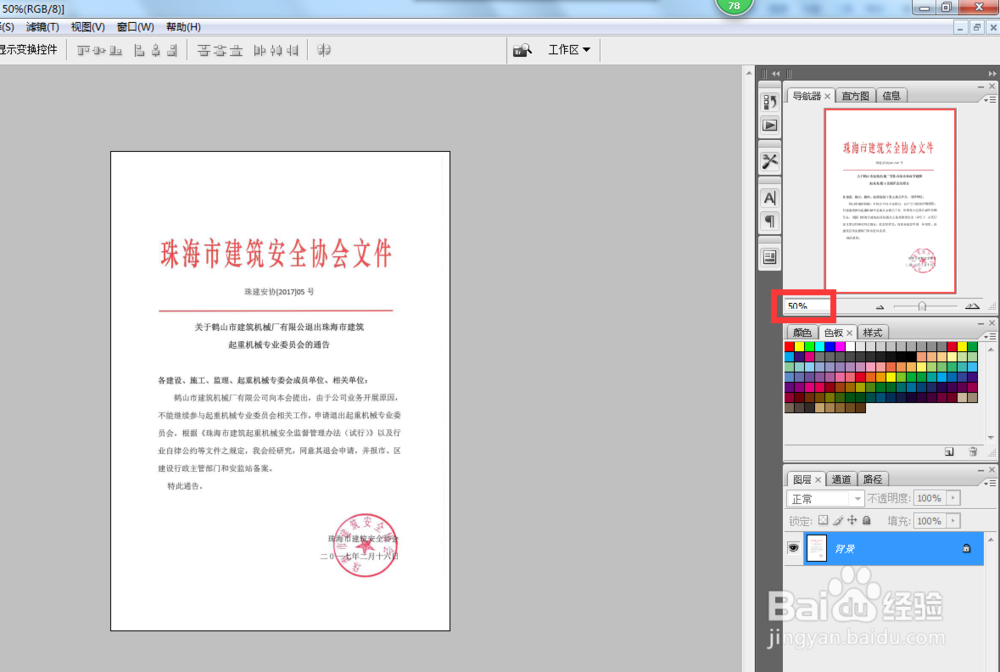Screen dimensions: 1000x672
Task: Open the 滤镜(T) menu
Action: pyautogui.click(x=42, y=27)
